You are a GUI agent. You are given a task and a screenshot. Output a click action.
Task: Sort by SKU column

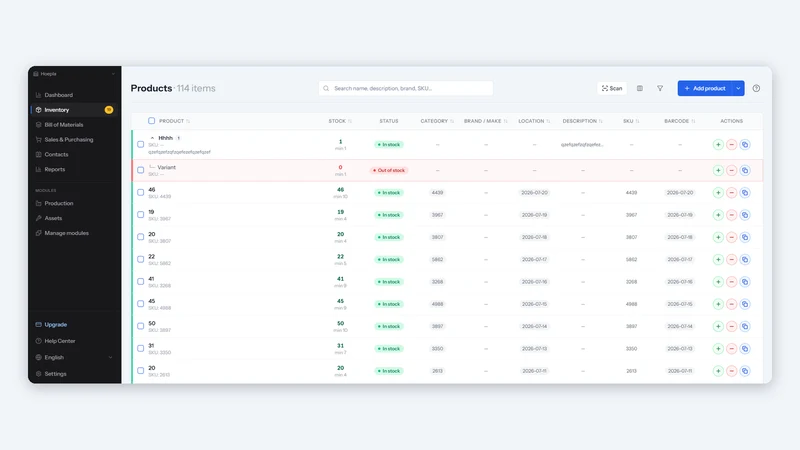pyautogui.click(x=631, y=121)
